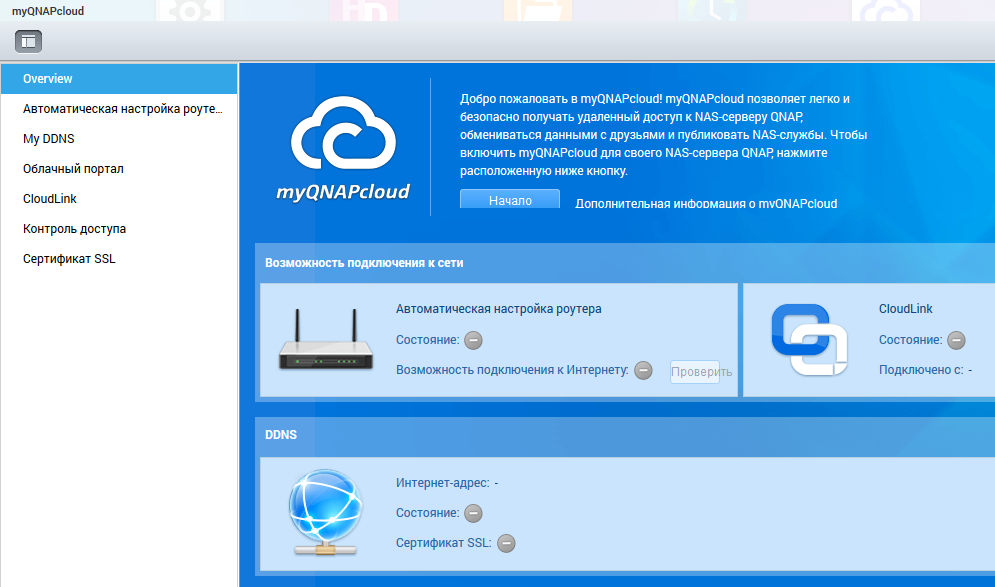Viewport: 995px width, 587px height.
Task: Click the router image icon
Action: coord(325,342)
